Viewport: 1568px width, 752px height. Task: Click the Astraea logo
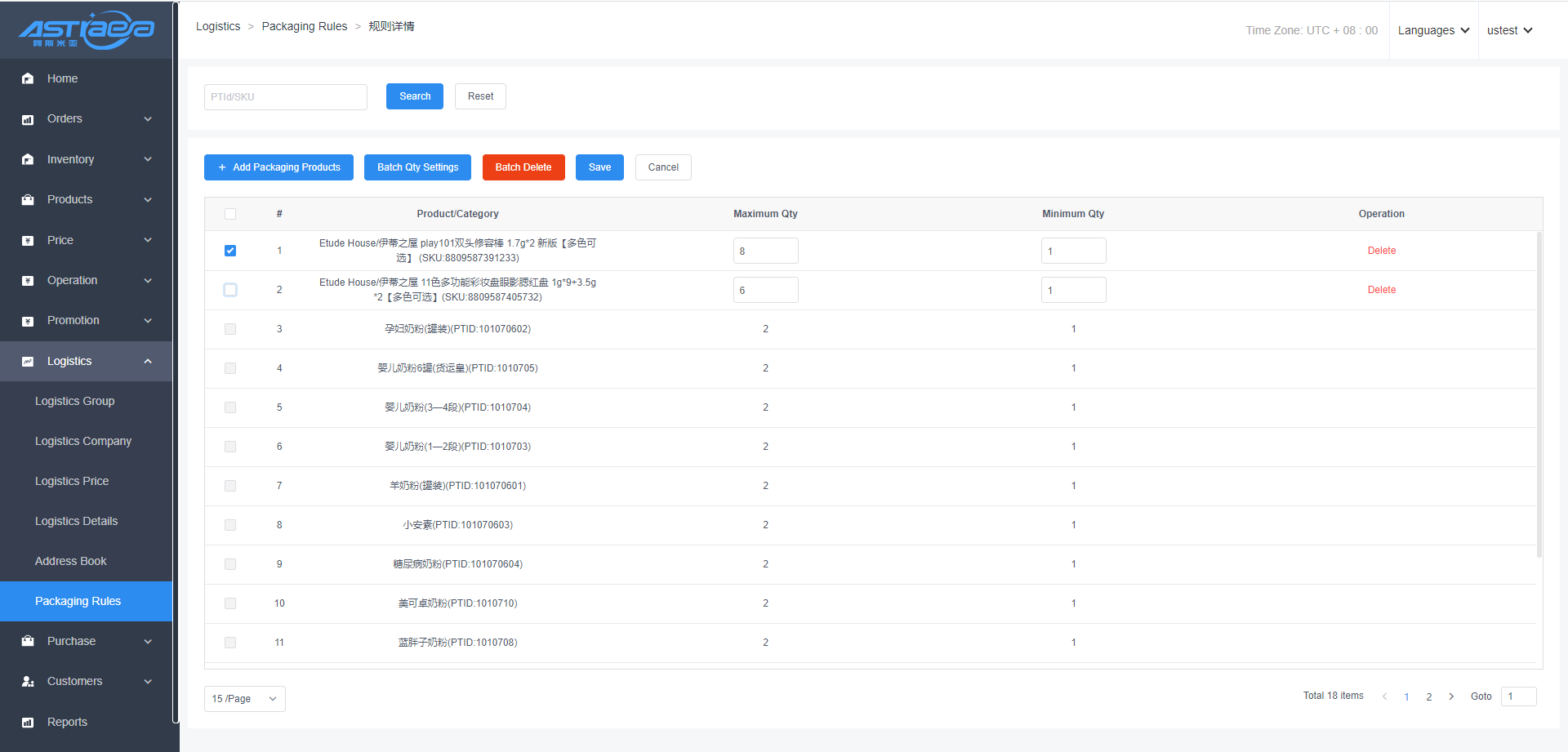tap(86, 30)
